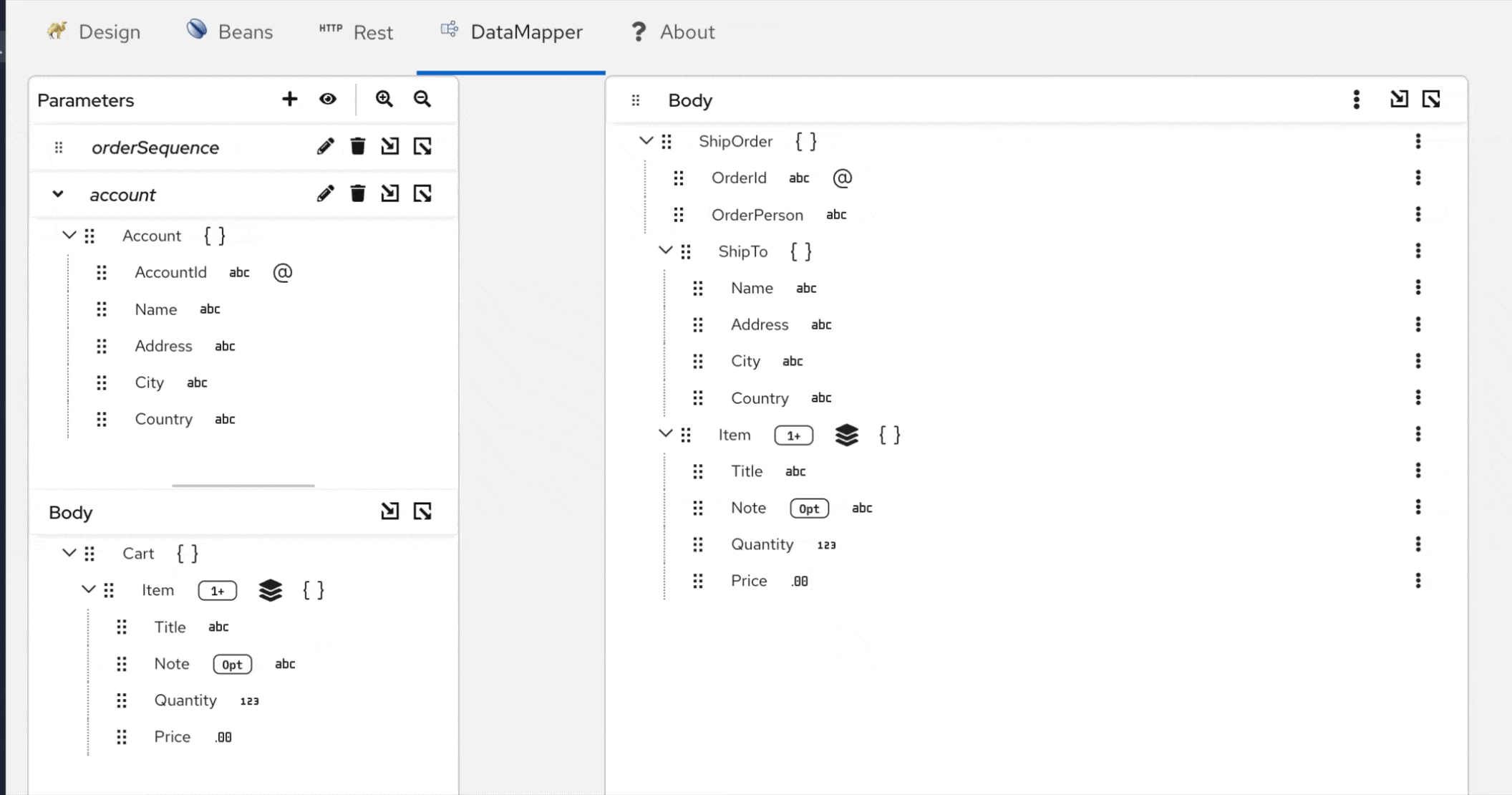Image resolution: width=1512 pixels, height=795 pixels.
Task: Collapse the ShipOrder tree node
Action: coord(646,140)
